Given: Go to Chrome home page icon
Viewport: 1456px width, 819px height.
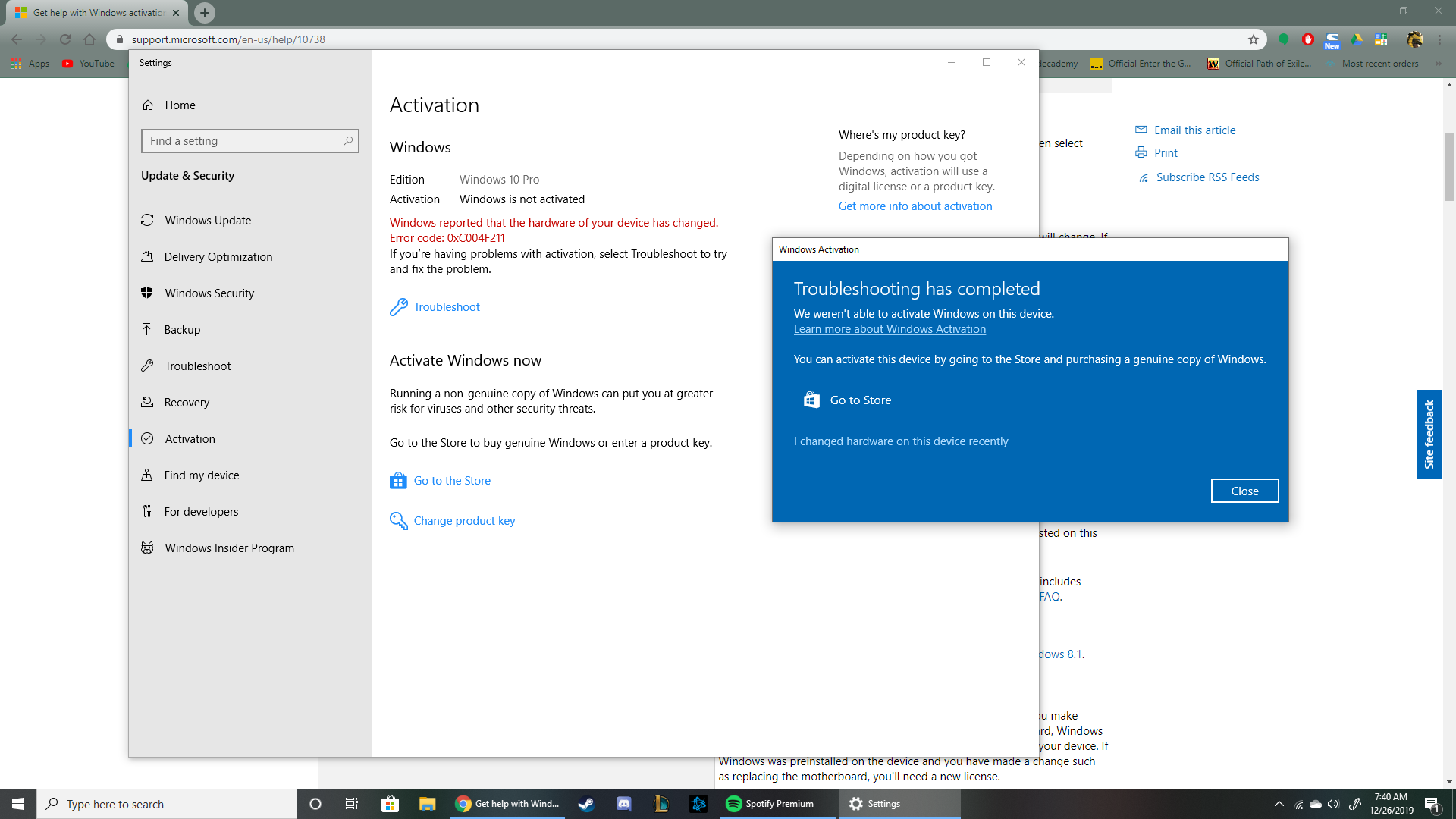Looking at the screenshot, I should (89, 39).
